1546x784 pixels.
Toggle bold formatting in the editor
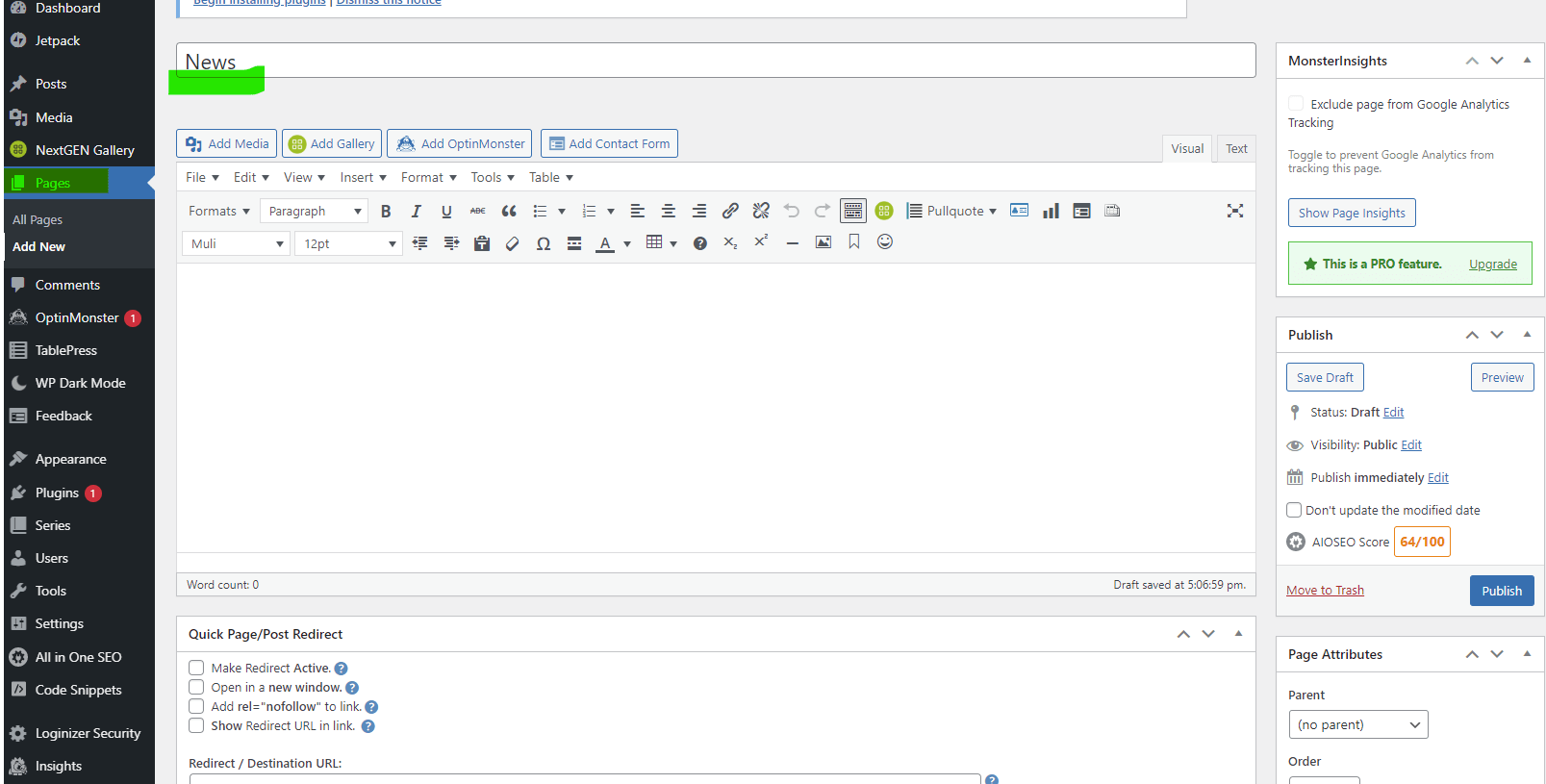pyautogui.click(x=386, y=212)
